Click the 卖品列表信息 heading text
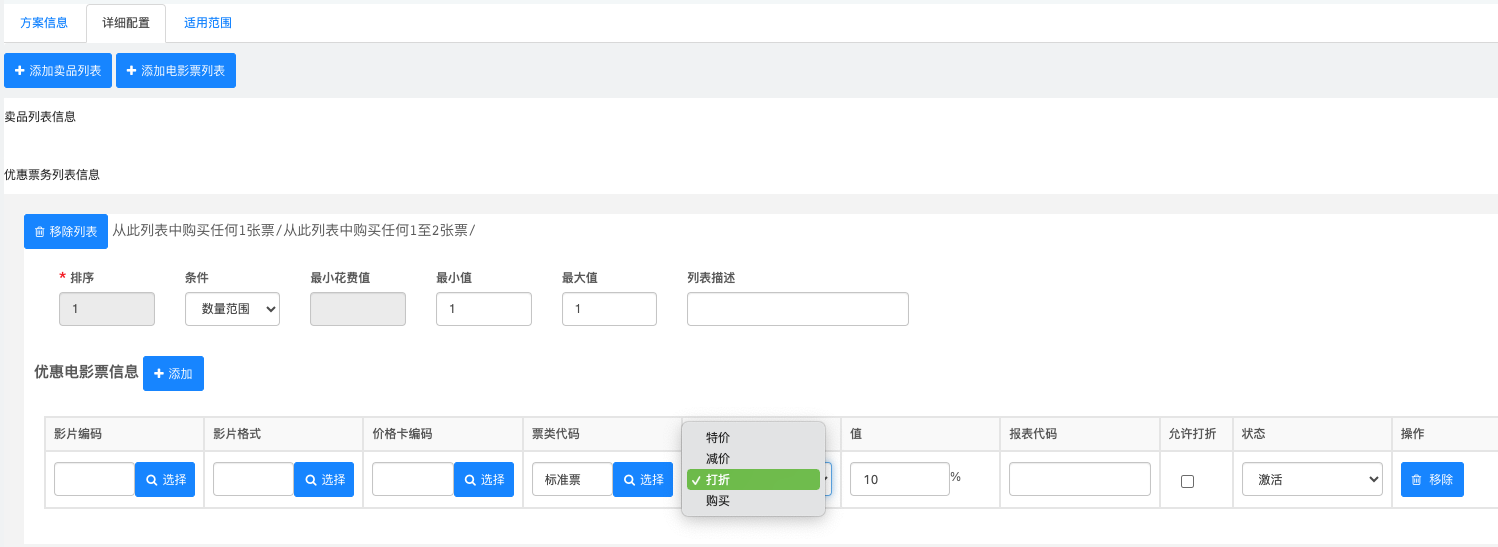This screenshot has width=1498, height=547. [x=40, y=117]
